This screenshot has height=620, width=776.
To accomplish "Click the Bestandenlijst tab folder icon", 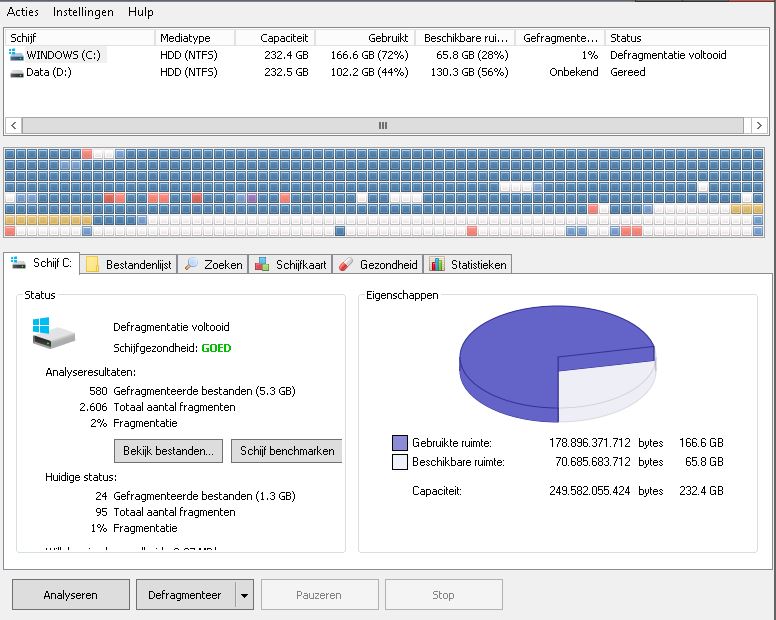I will (92, 265).
